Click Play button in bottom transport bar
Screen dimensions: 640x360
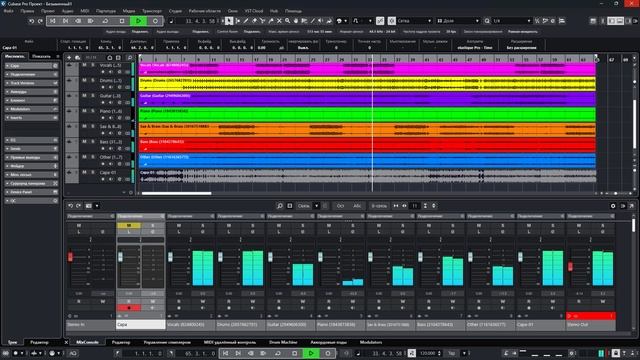click(x=311, y=353)
